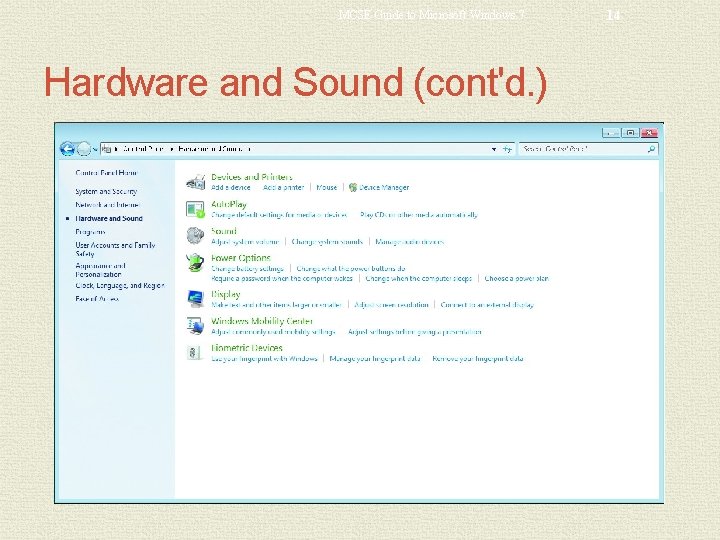Click Manage audio devices link
Image resolution: width=720 pixels, height=540 pixels.
point(410,242)
